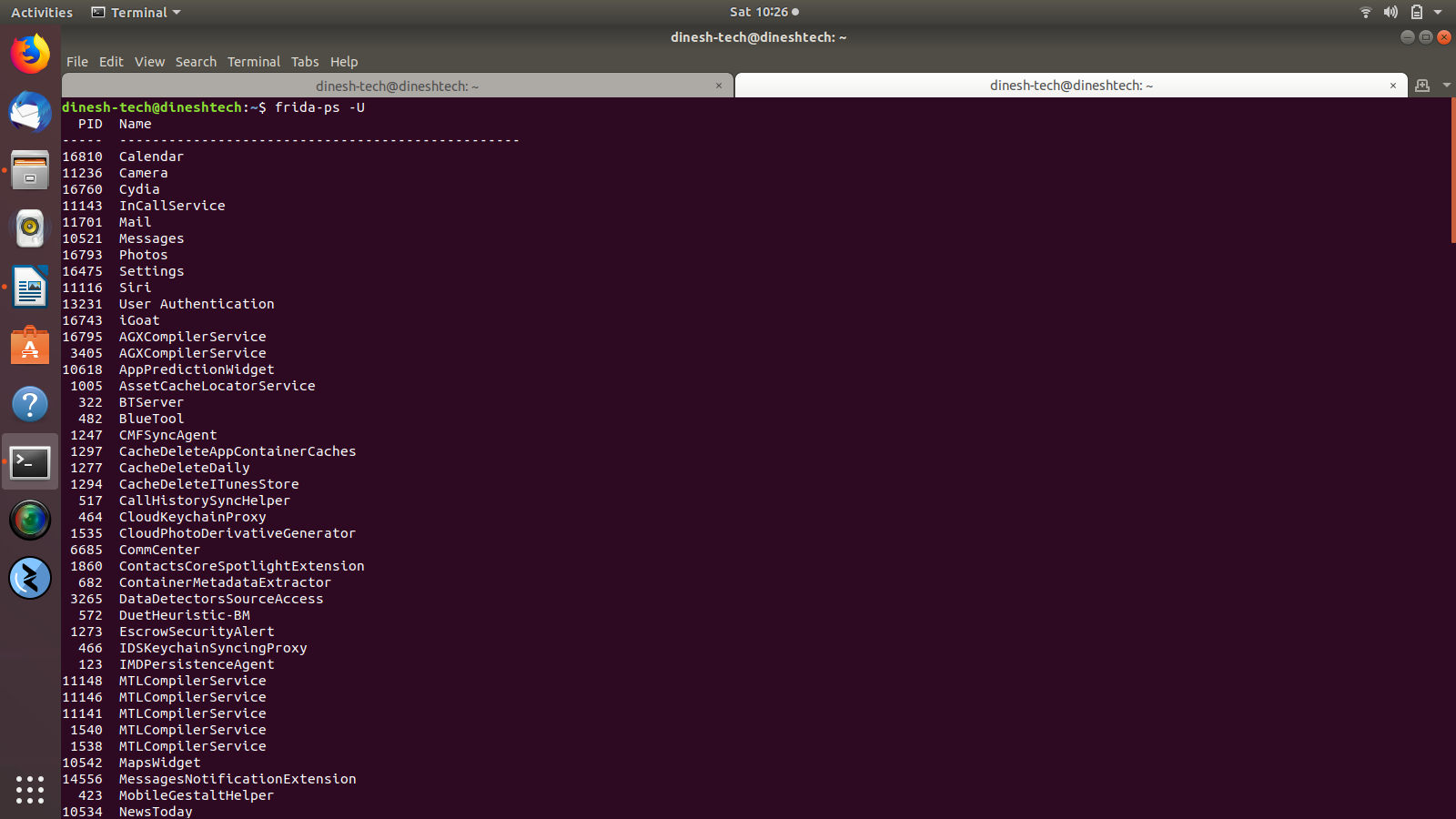Open the green camera lens dock app
Viewport: 1456px width, 819px height.
click(30, 520)
